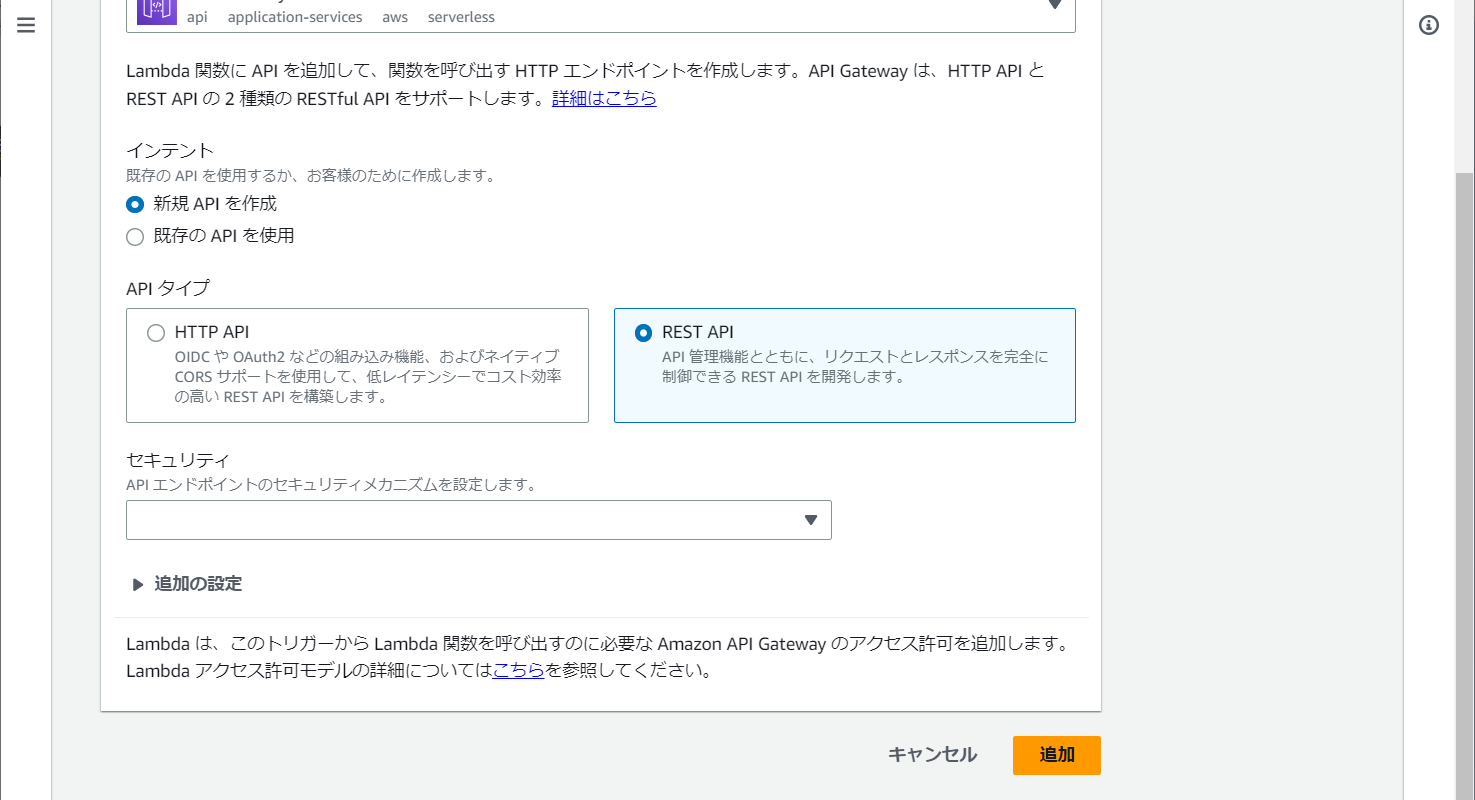Click the API Gateway purple service icon

(156, 10)
